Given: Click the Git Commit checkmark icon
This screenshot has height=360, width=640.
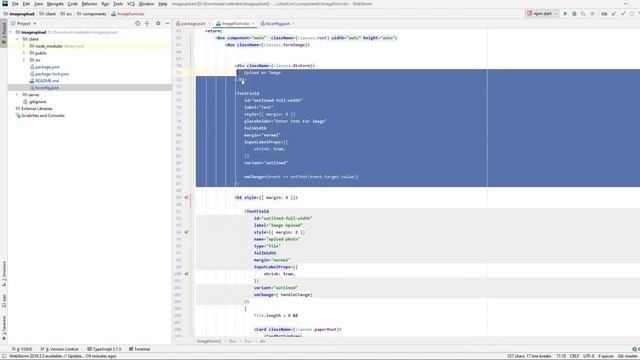Looking at the screenshot, I should pyautogui.click(x=623, y=13).
